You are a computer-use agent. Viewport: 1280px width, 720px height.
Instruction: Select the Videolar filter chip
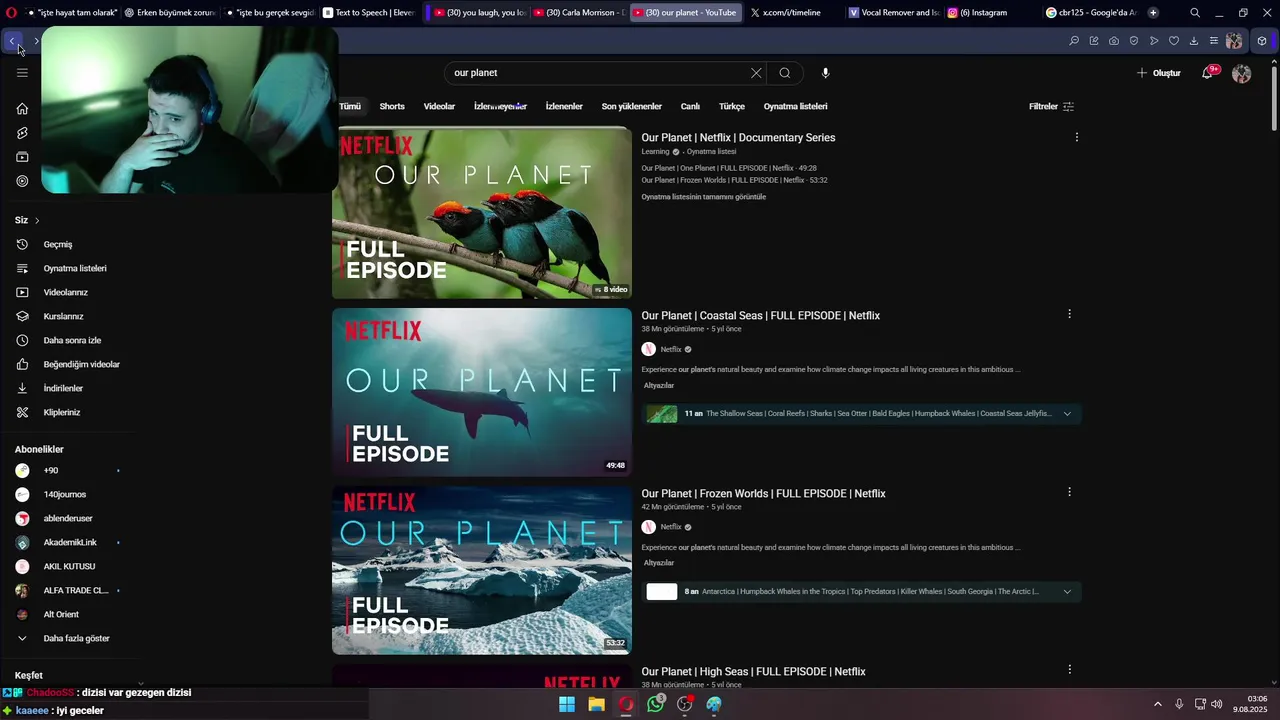pos(439,106)
